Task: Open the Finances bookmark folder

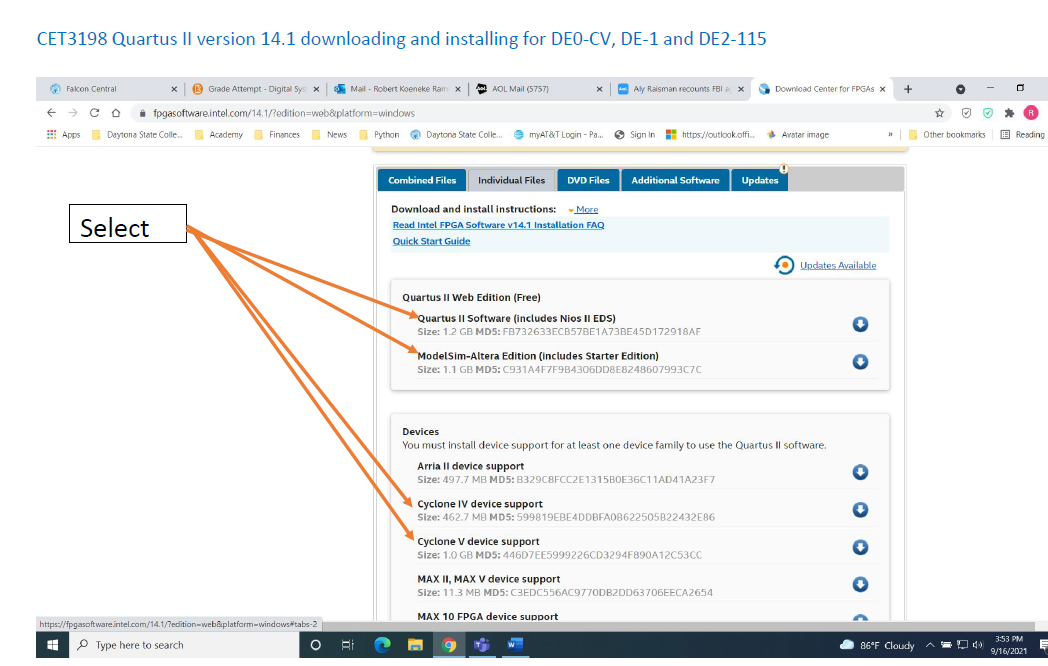Action: pyautogui.click(x=277, y=134)
